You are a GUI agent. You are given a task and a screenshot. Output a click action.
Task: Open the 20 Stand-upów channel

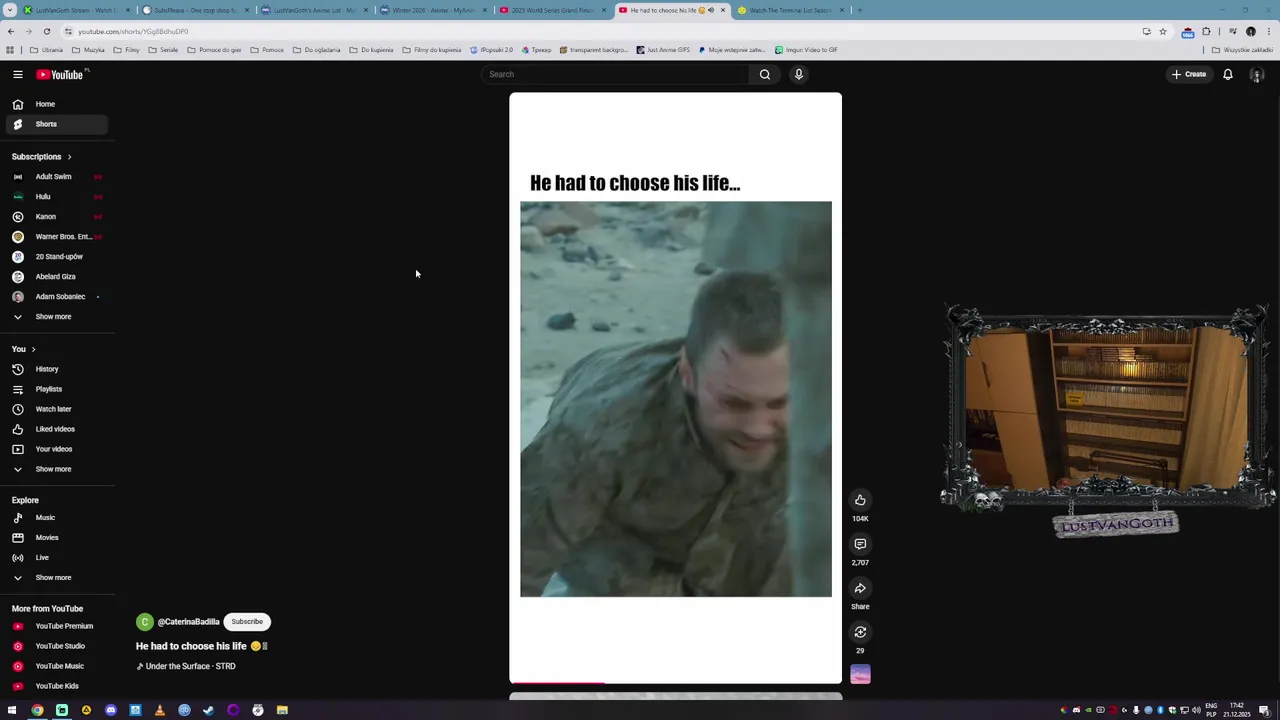click(56, 256)
